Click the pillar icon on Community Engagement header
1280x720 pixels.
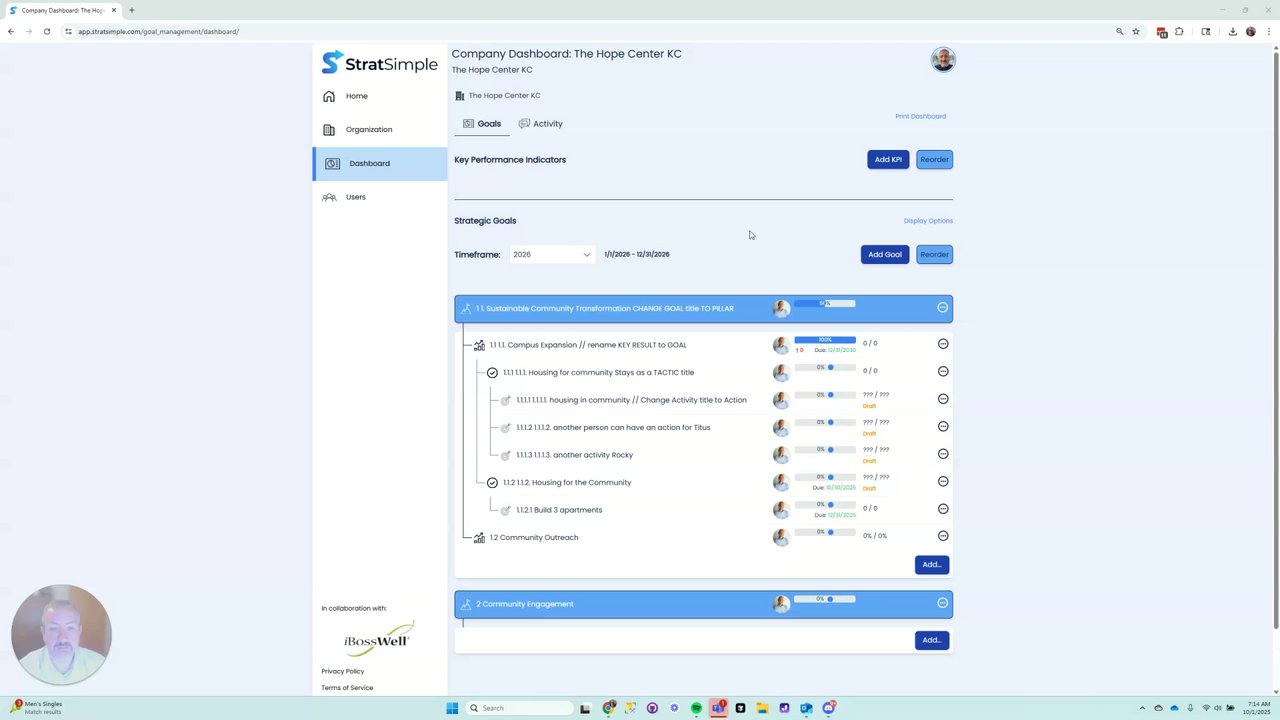tap(466, 604)
